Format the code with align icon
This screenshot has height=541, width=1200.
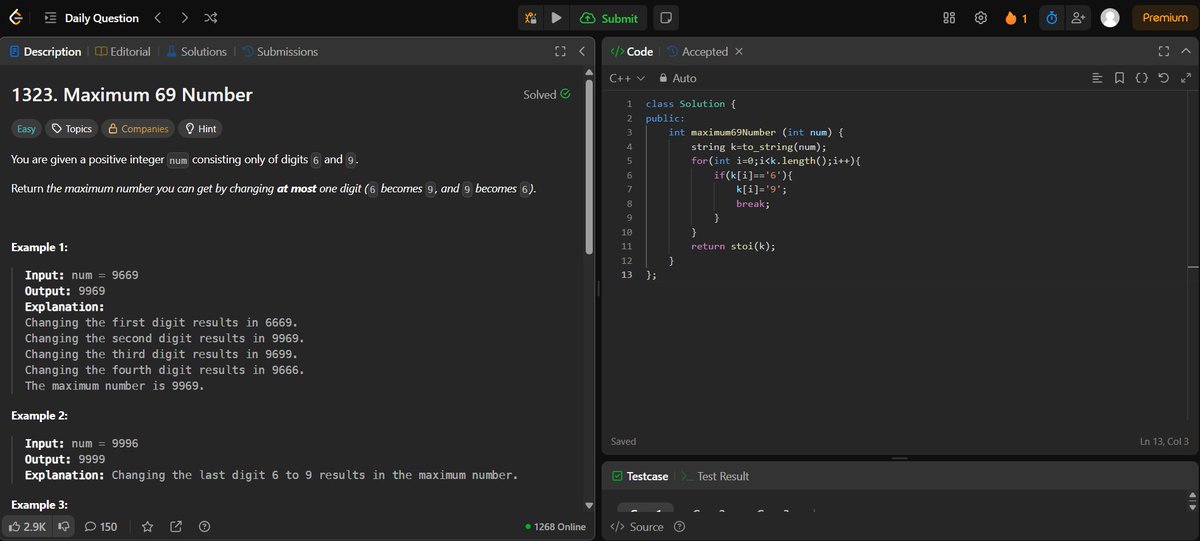click(1097, 78)
